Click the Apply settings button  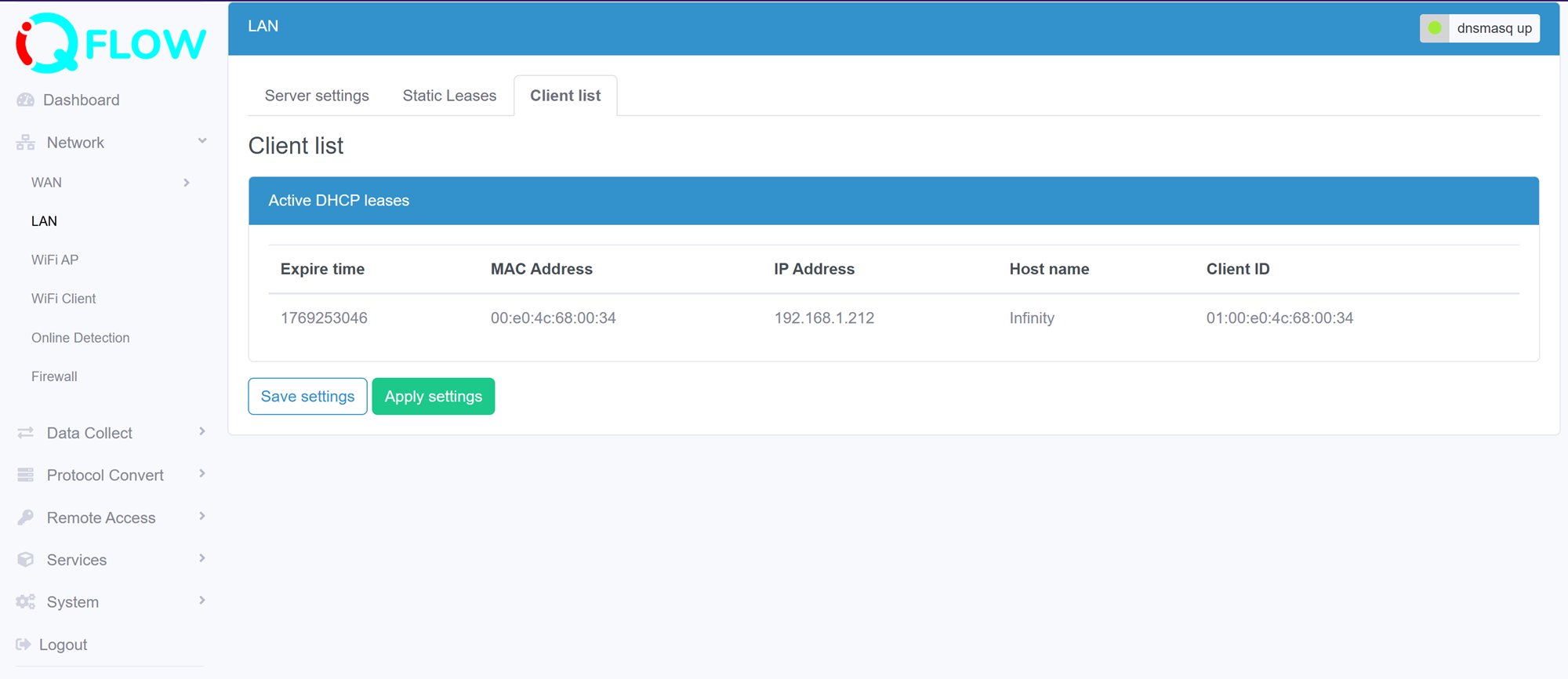(434, 396)
